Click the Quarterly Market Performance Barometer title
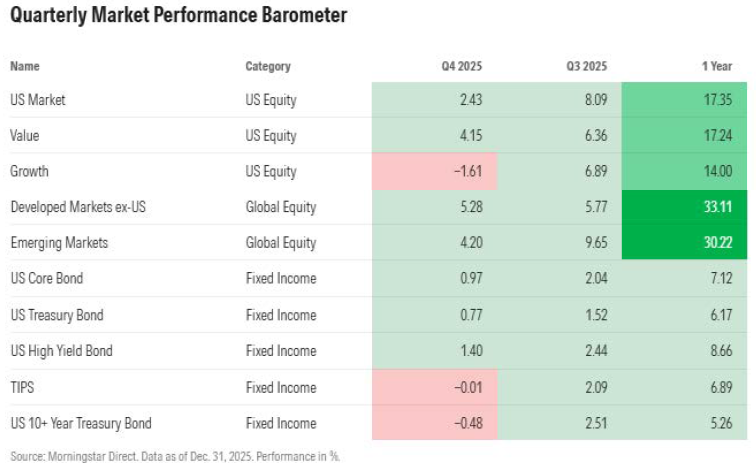This screenshot has width=756, height=463. (x=179, y=17)
